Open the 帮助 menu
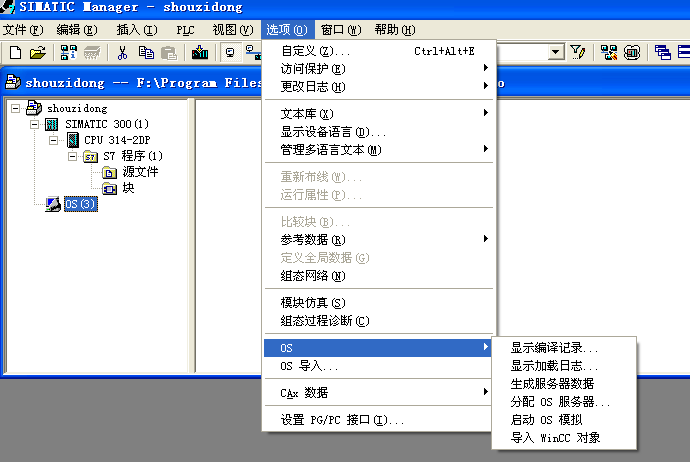The height and width of the screenshot is (462, 690). (395, 30)
